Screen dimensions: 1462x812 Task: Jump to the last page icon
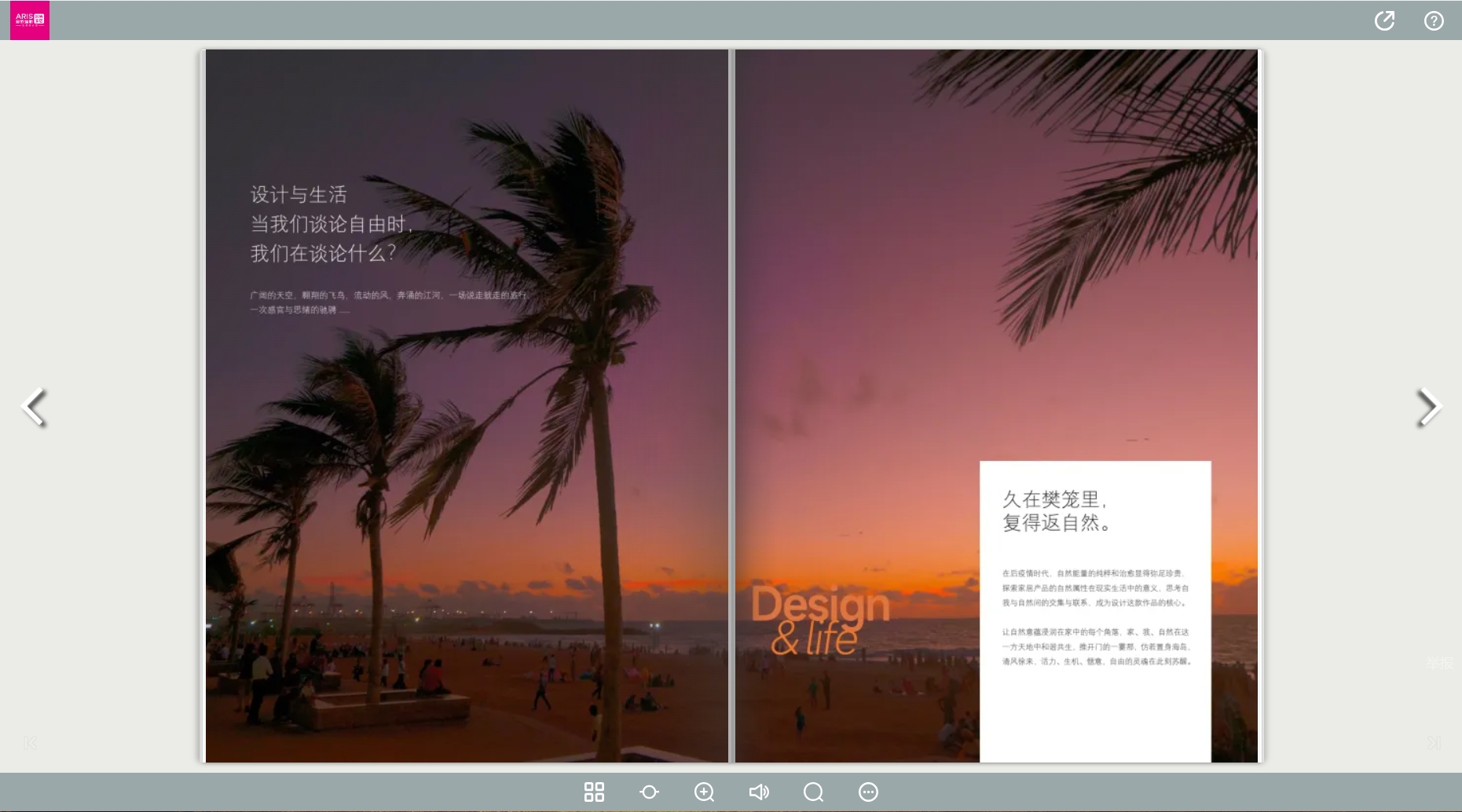tap(1434, 742)
